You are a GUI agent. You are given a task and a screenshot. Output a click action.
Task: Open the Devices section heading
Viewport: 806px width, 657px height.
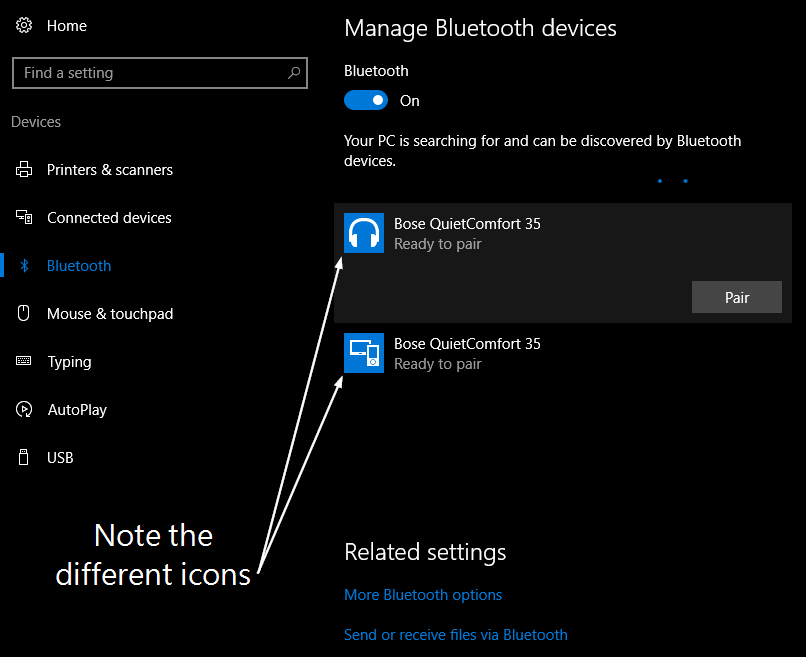pos(35,121)
